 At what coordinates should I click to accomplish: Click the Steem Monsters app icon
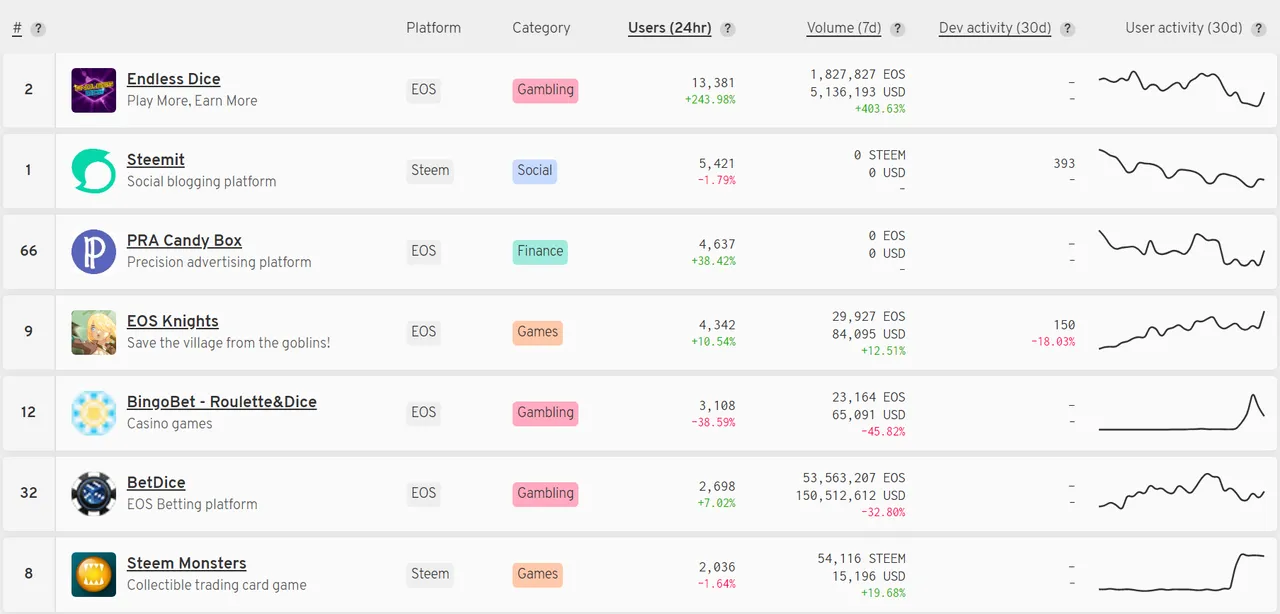coord(94,575)
